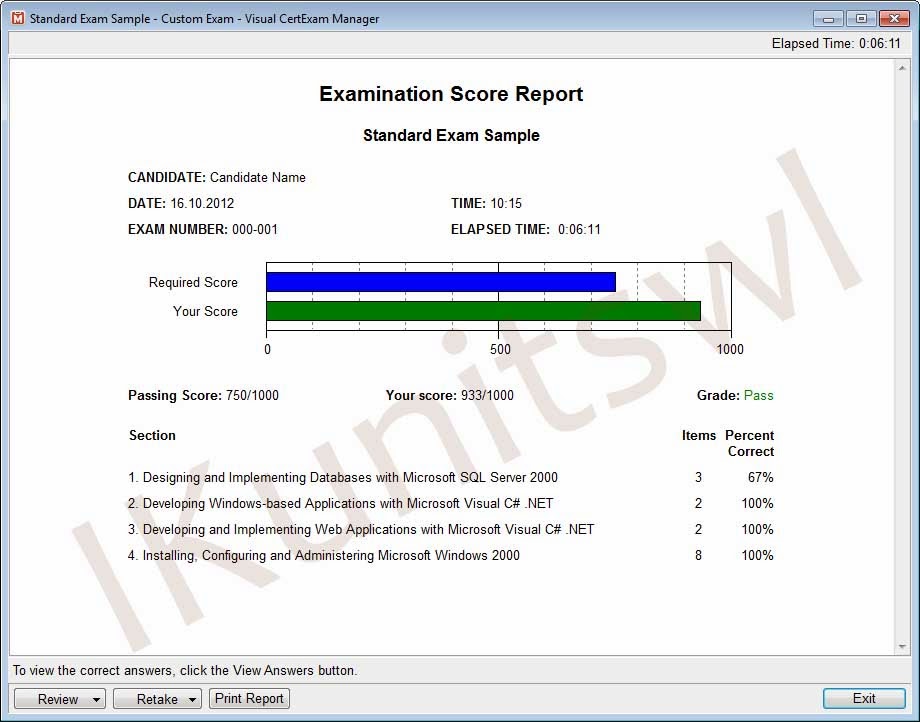Click the minimize window icon
The image size is (920, 722).
tap(827, 18)
